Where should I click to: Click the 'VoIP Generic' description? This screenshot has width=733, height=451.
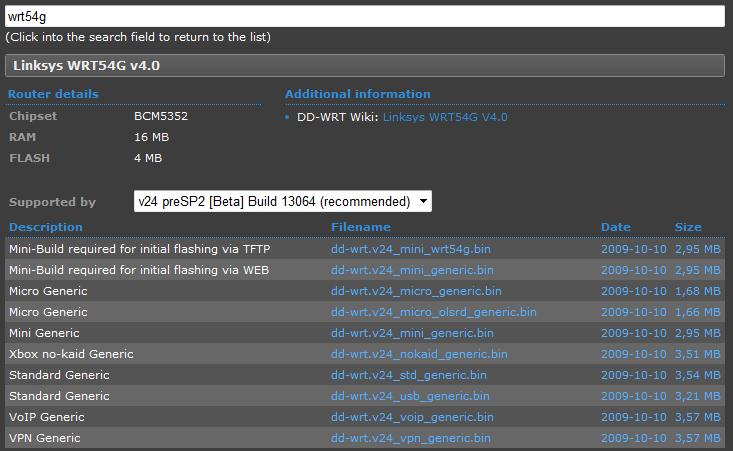(x=47, y=417)
